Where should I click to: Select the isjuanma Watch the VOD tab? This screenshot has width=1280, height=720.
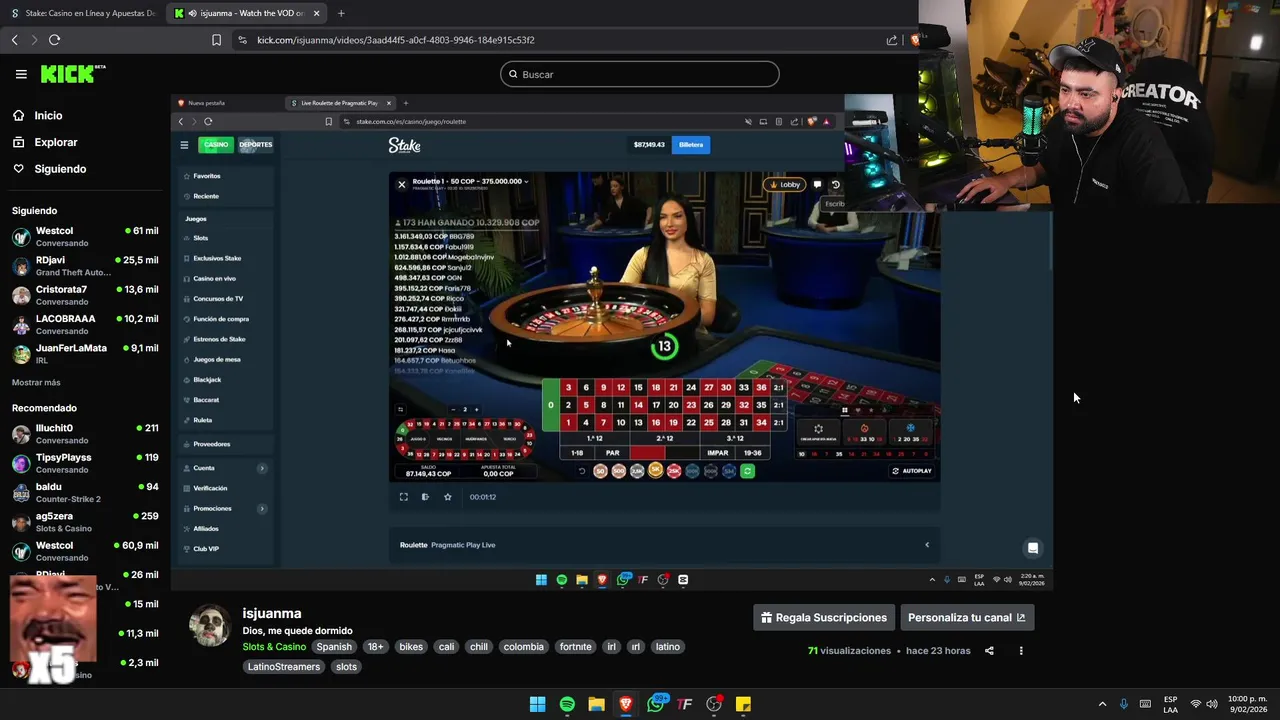coord(245,13)
